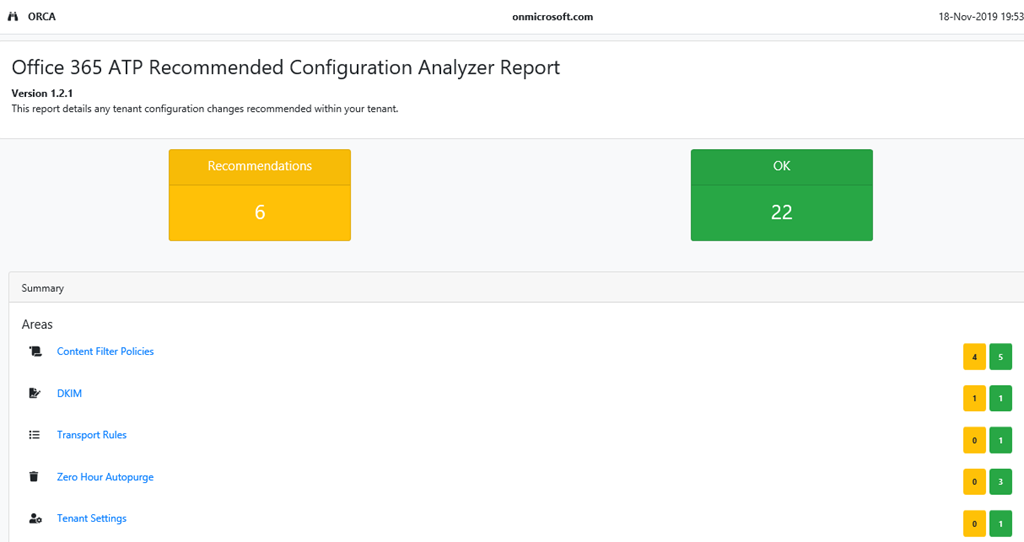Click Content Filter Policies green badge 5

(1000, 357)
